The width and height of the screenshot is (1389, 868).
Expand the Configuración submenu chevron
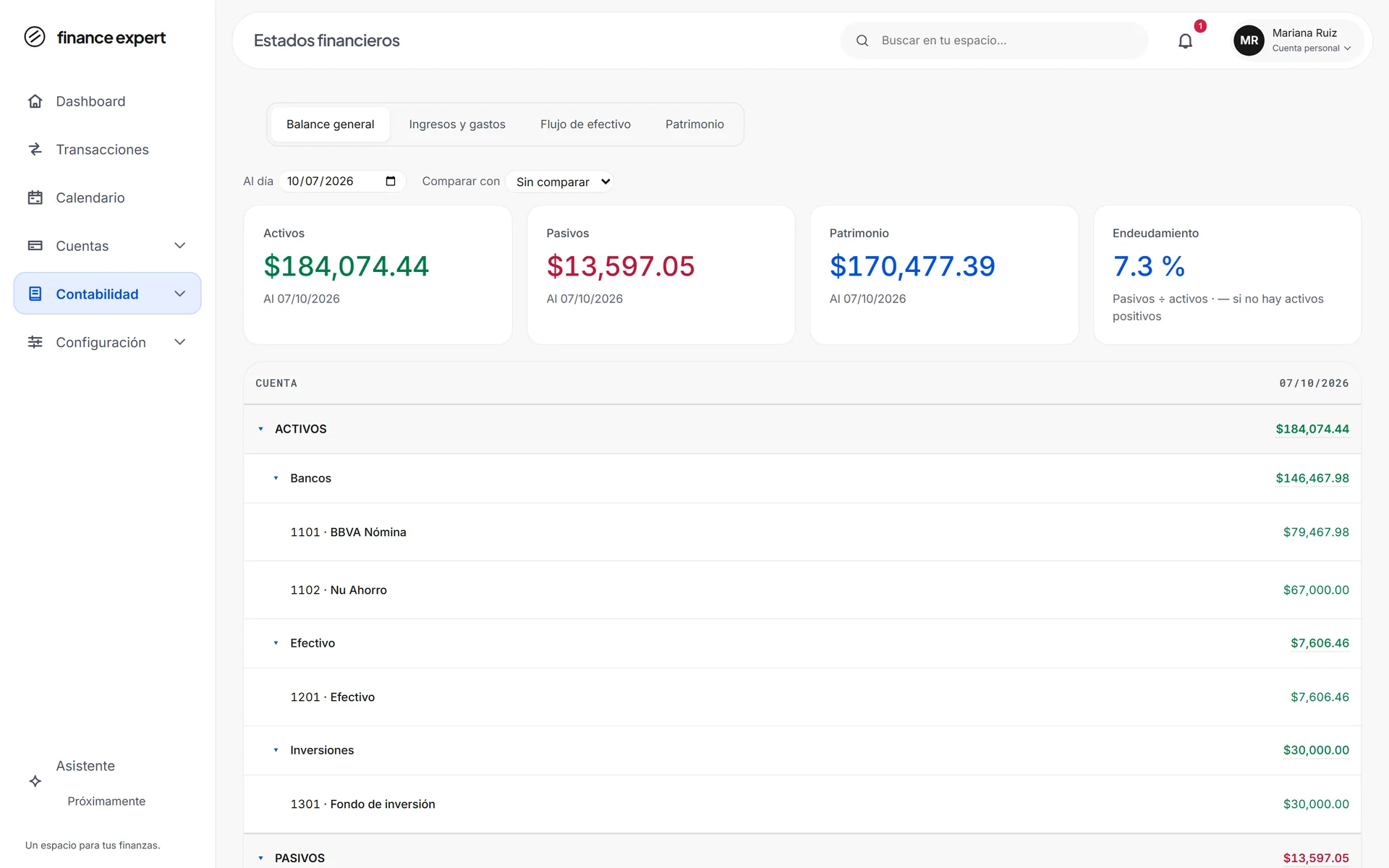[180, 342]
